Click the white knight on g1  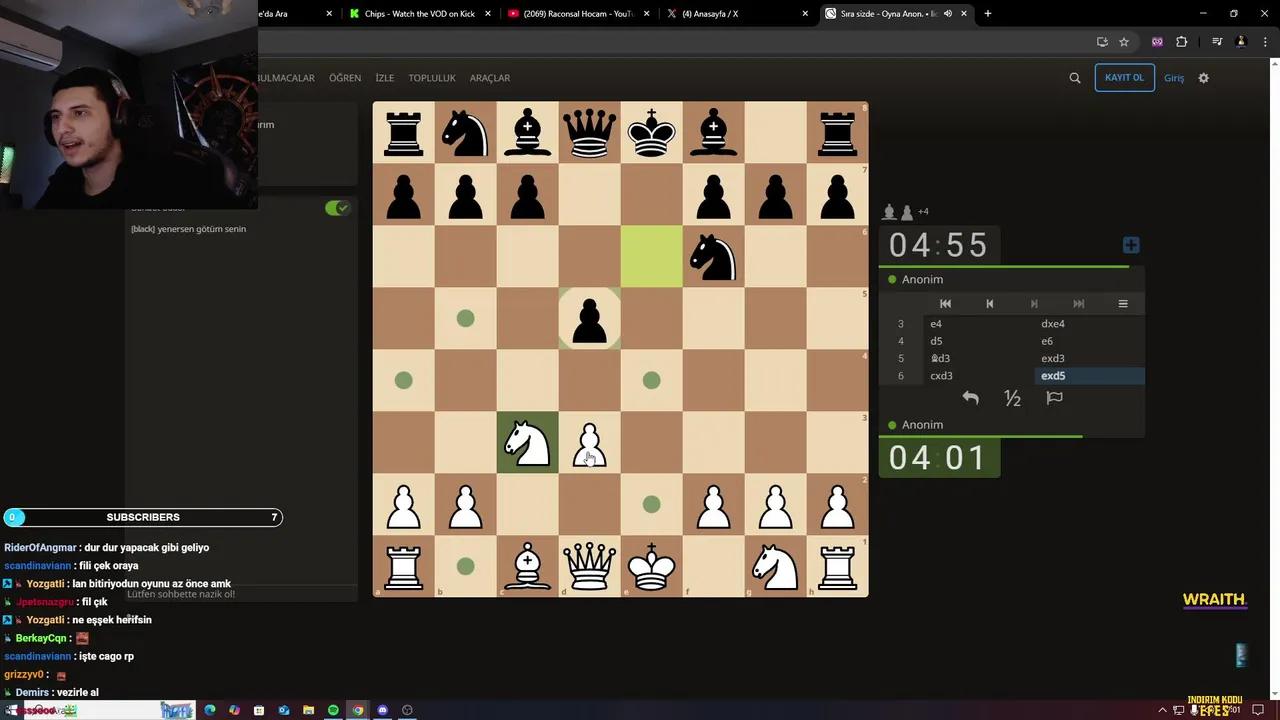775,566
